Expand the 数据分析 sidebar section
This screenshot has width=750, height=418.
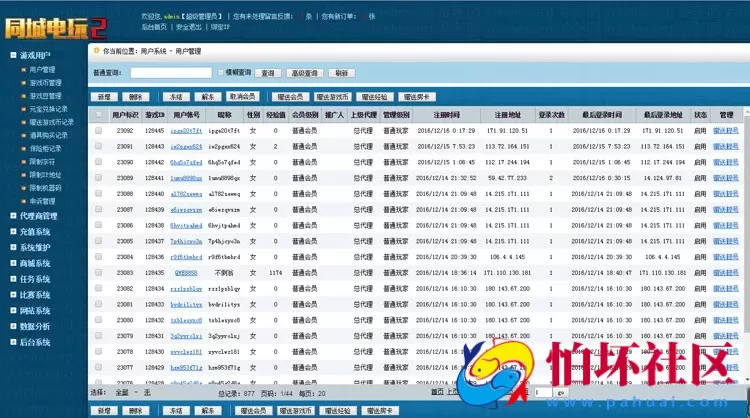click(x=13, y=327)
